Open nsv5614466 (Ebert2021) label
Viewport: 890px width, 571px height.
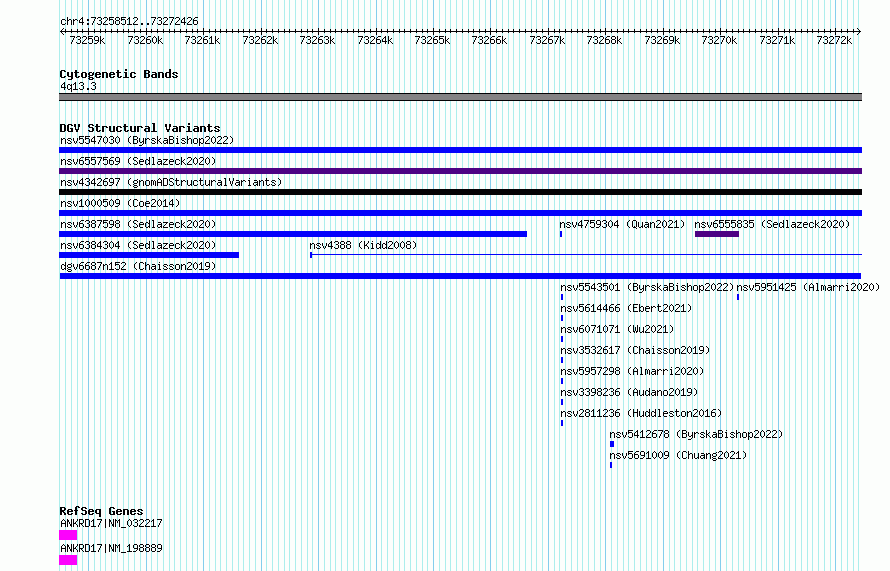[626, 308]
